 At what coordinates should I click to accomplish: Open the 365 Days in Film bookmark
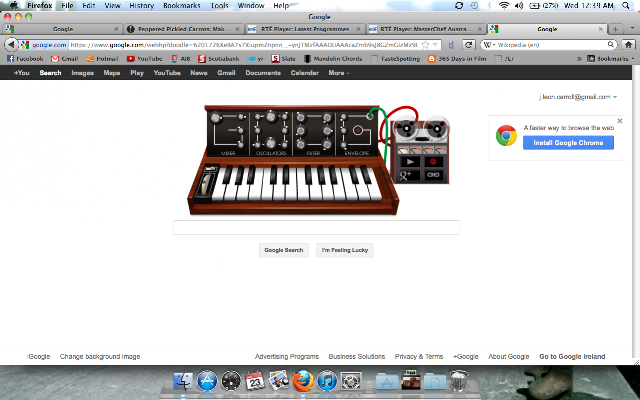coord(457,59)
